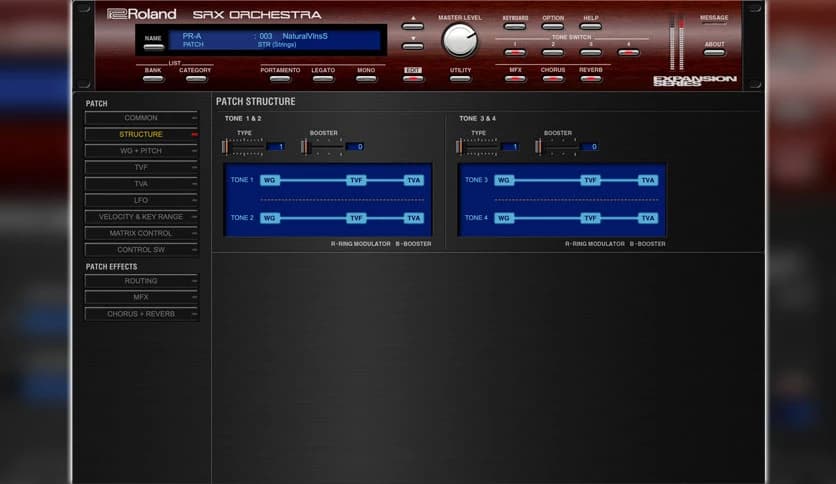Toggle Tone Switch 1

(515, 52)
